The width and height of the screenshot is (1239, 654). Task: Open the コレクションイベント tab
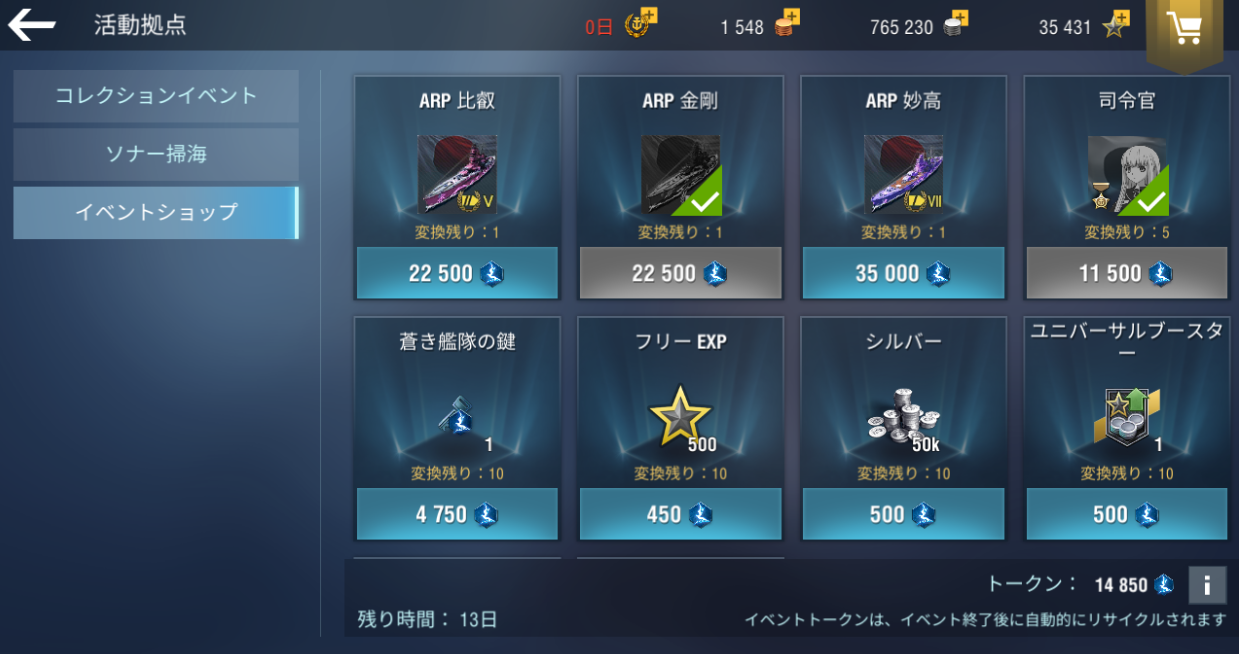point(156,96)
